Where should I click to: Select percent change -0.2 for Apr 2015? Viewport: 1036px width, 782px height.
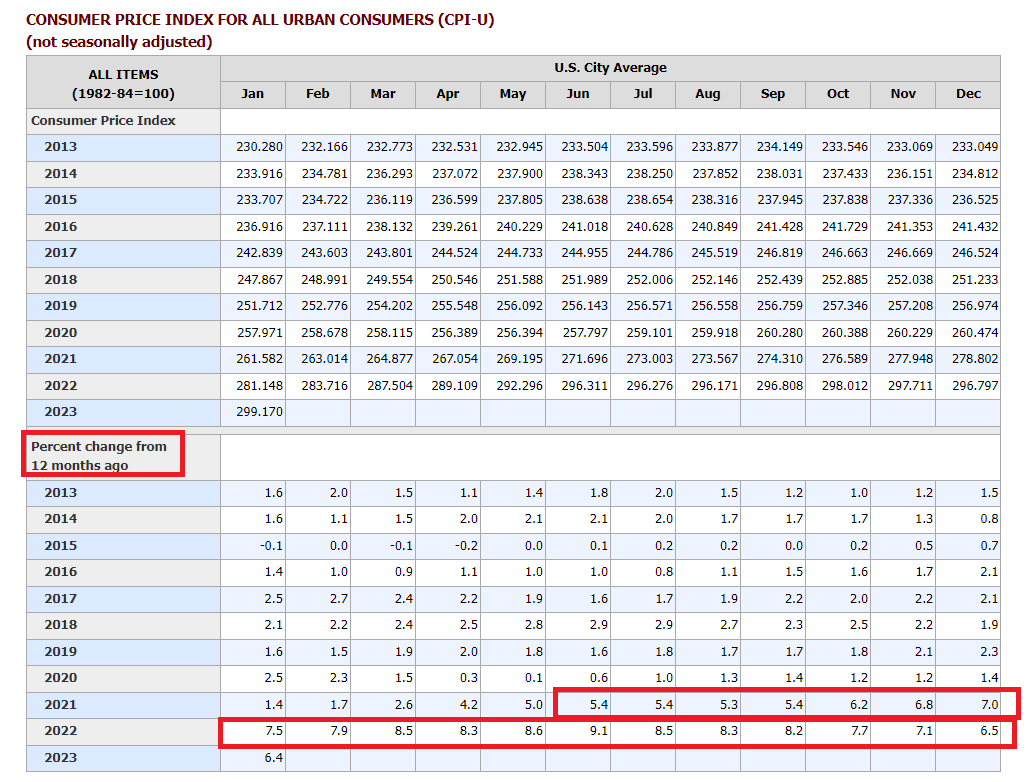coord(466,546)
